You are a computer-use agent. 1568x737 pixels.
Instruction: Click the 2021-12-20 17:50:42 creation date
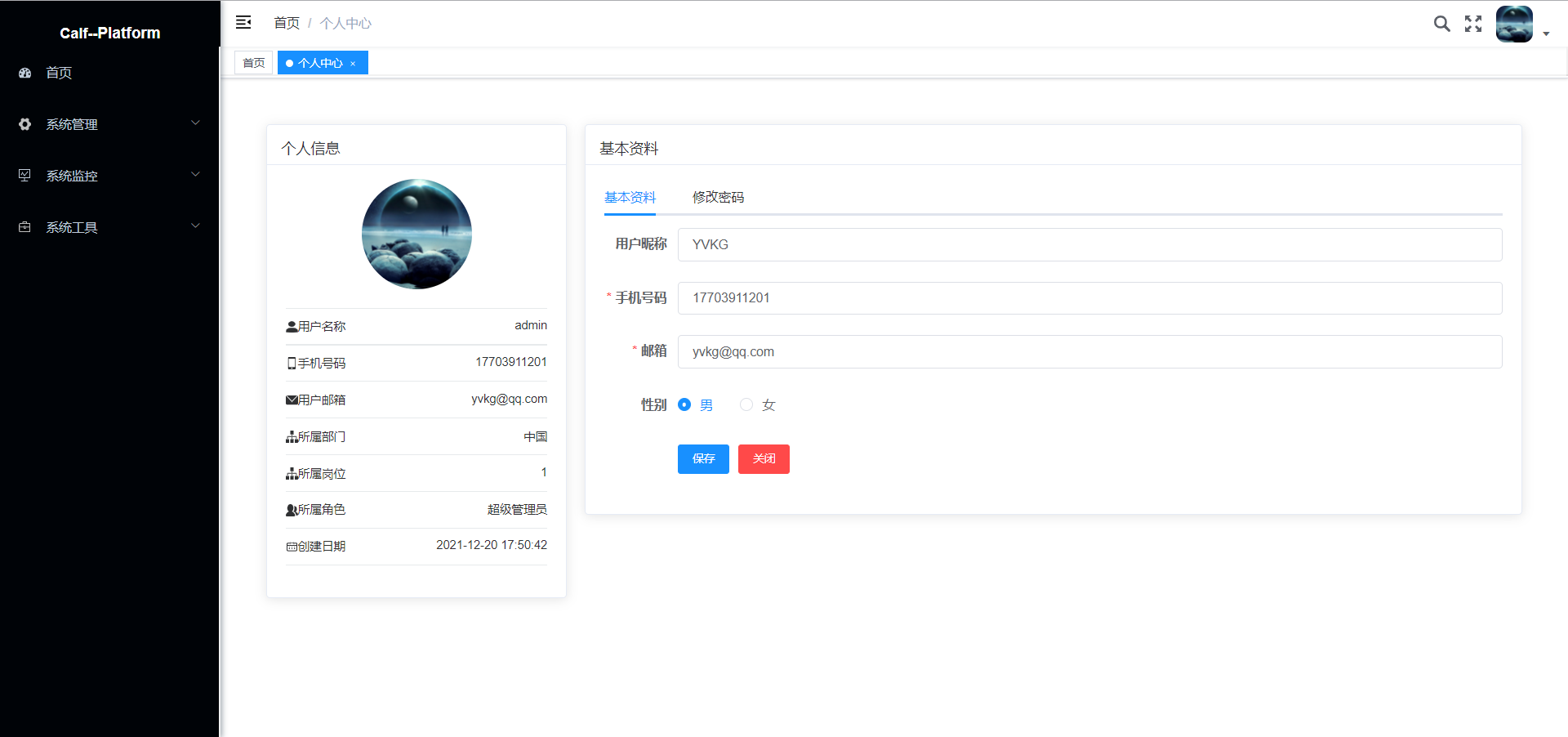tap(492, 545)
